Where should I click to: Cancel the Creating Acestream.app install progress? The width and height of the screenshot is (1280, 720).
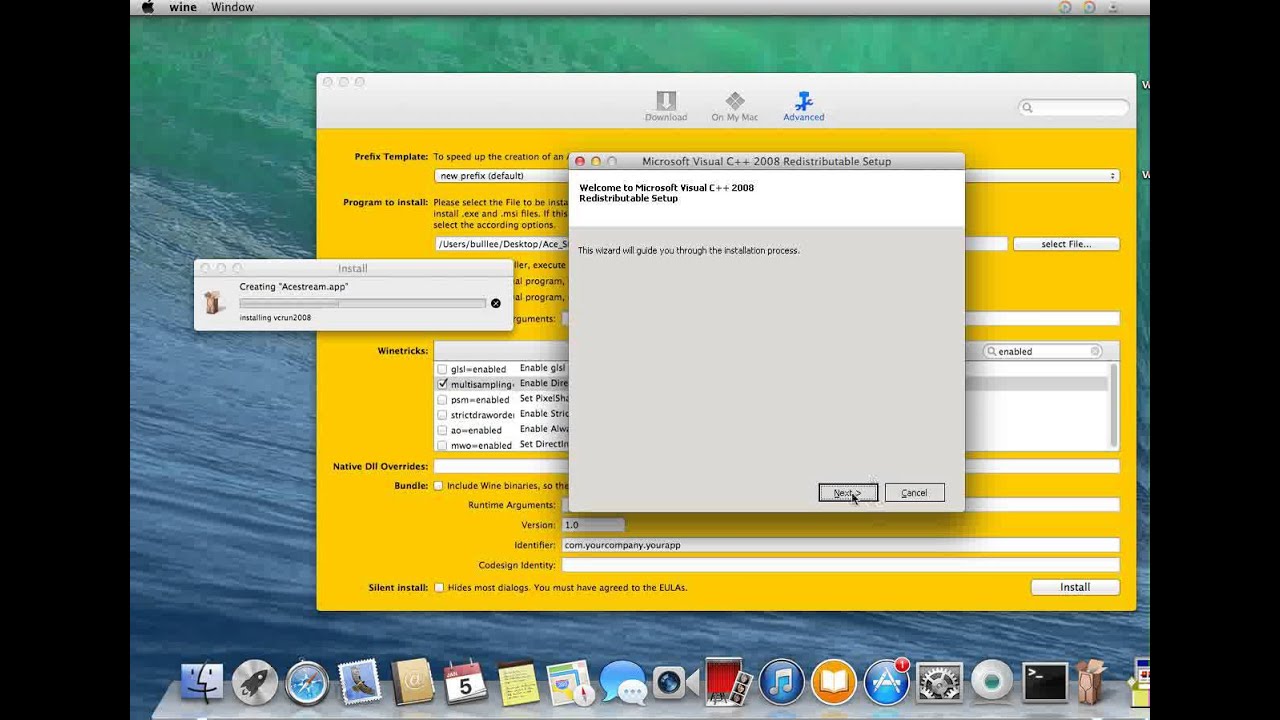495,303
